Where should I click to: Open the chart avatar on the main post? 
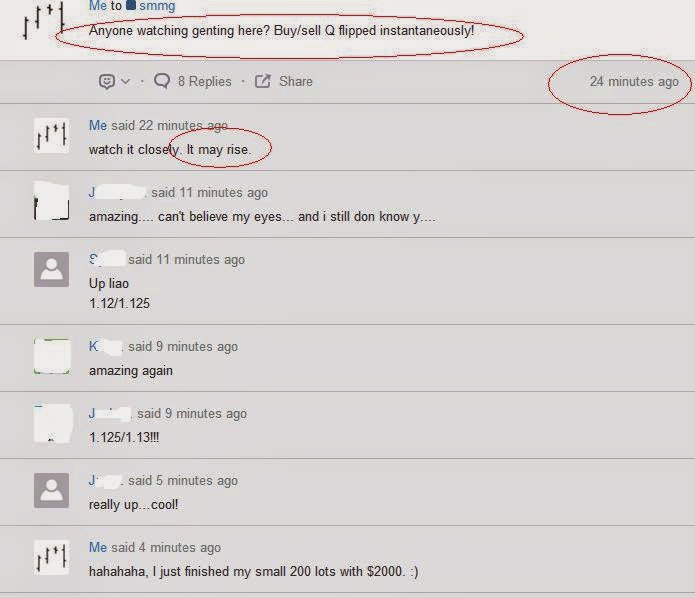click(x=44, y=20)
